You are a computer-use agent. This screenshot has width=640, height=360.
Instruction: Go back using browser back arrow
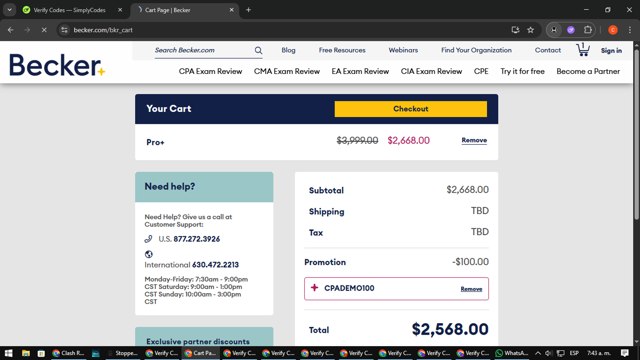[x=11, y=30]
